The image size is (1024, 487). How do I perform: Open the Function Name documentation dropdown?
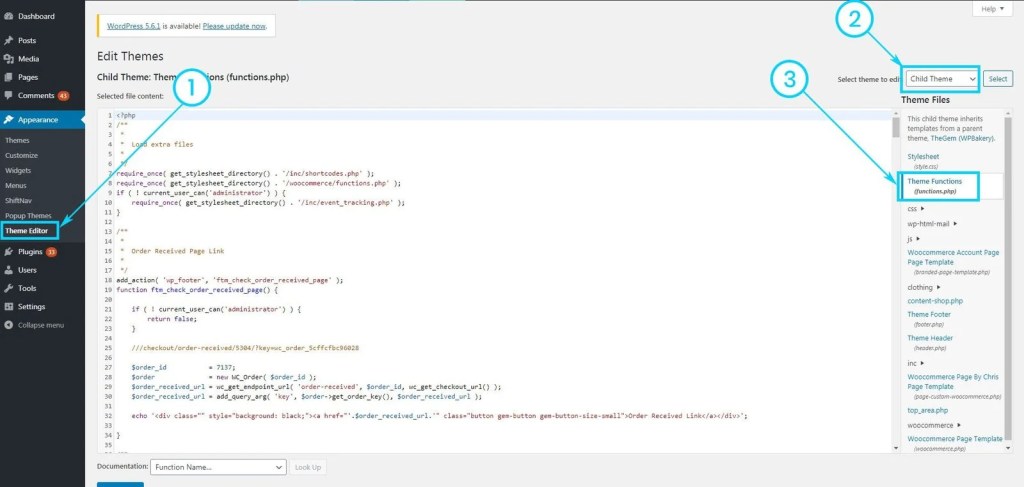(218, 467)
